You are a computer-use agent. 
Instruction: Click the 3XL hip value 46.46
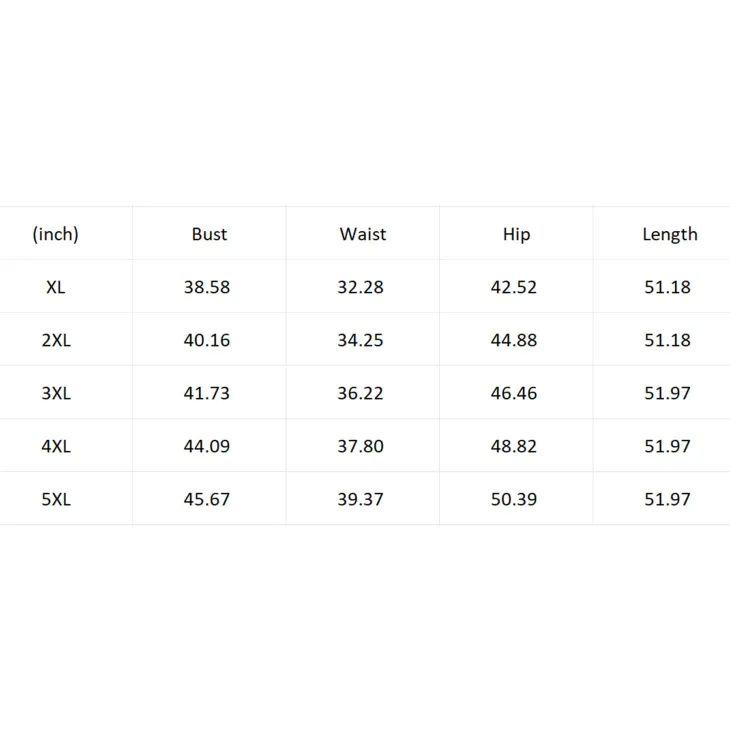point(514,393)
